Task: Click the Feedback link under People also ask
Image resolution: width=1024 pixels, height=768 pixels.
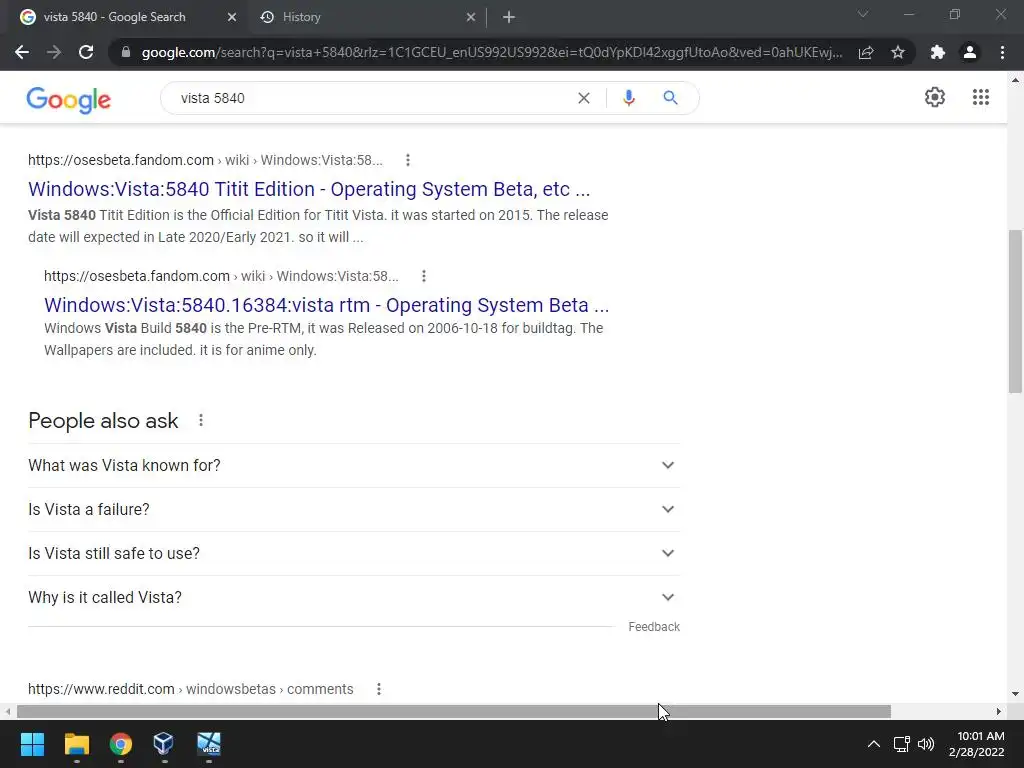Action: click(x=654, y=627)
